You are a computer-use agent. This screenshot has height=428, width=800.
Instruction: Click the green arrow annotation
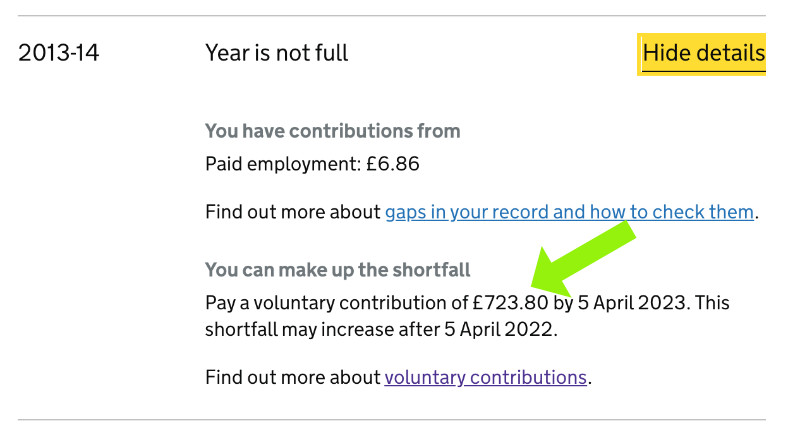[x=583, y=262]
